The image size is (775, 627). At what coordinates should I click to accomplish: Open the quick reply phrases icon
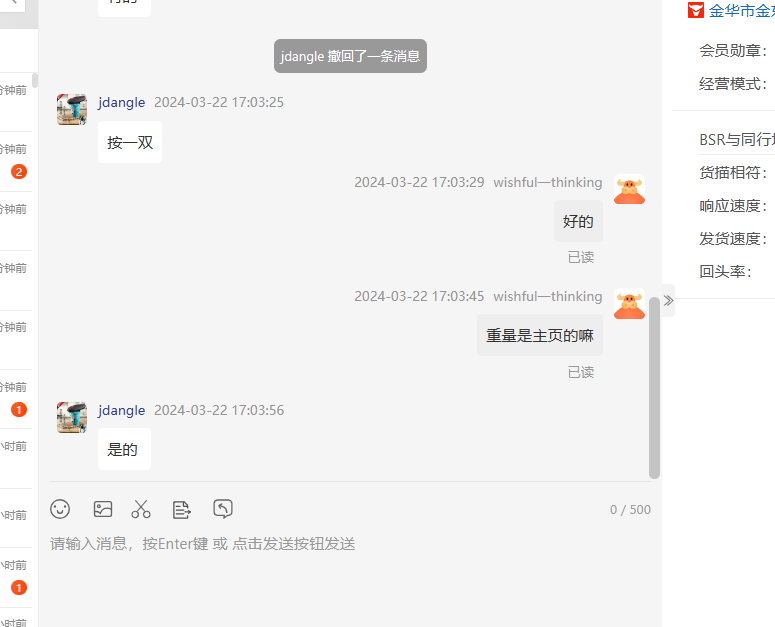[181, 509]
